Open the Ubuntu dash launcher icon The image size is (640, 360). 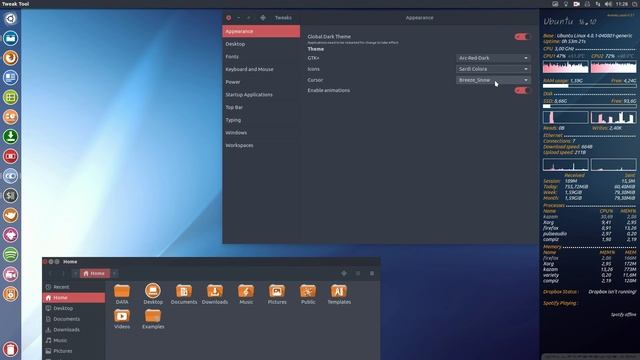pyautogui.click(x=11, y=18)
